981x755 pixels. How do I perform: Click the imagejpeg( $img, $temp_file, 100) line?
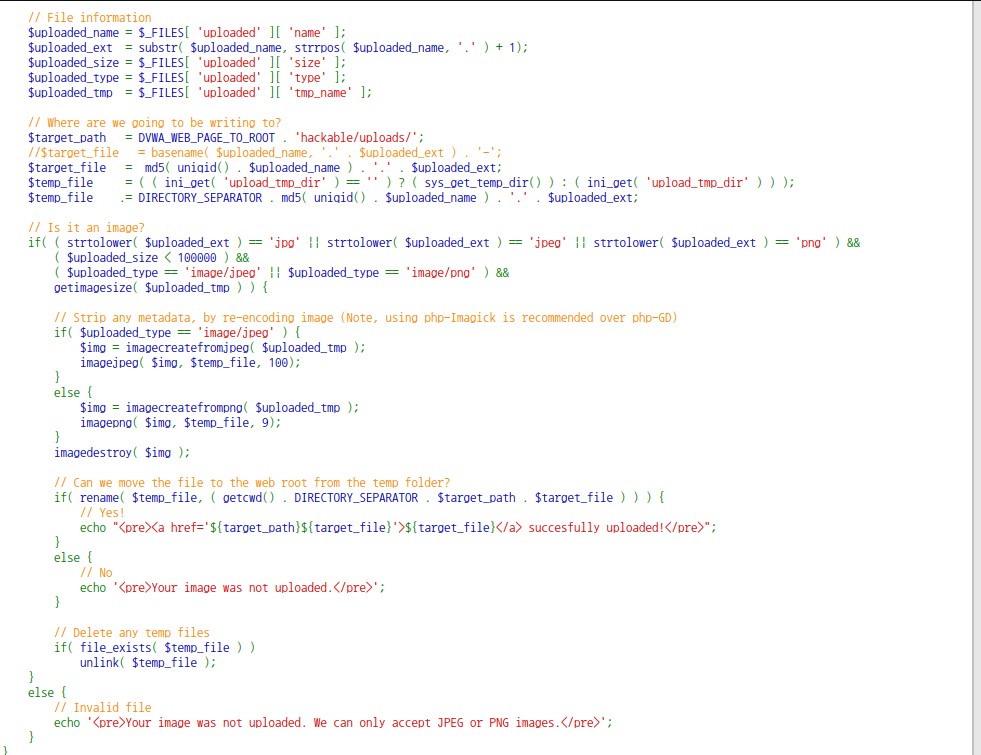tap(190, 363)
